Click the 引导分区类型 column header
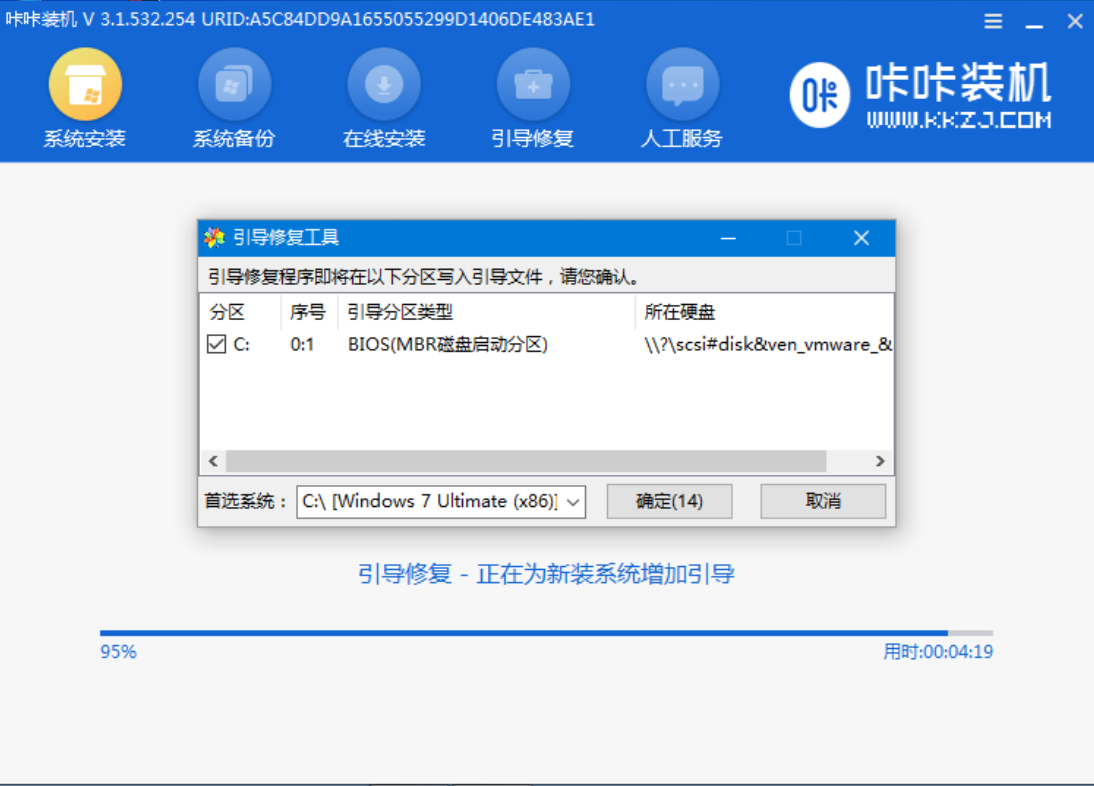 click(486, 312)
